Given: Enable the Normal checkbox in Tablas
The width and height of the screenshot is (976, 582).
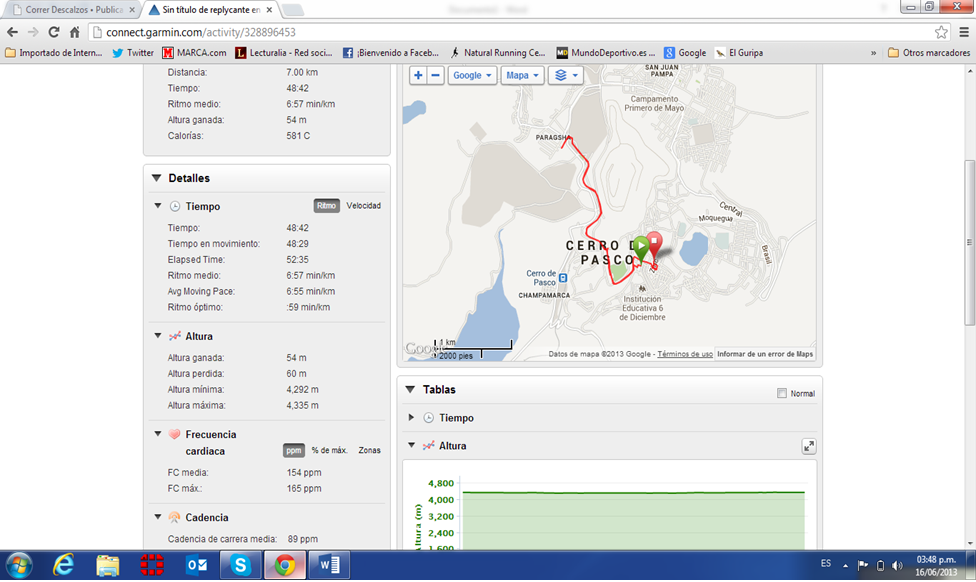Looking at the screenshot, I should [x=782, y=393].
